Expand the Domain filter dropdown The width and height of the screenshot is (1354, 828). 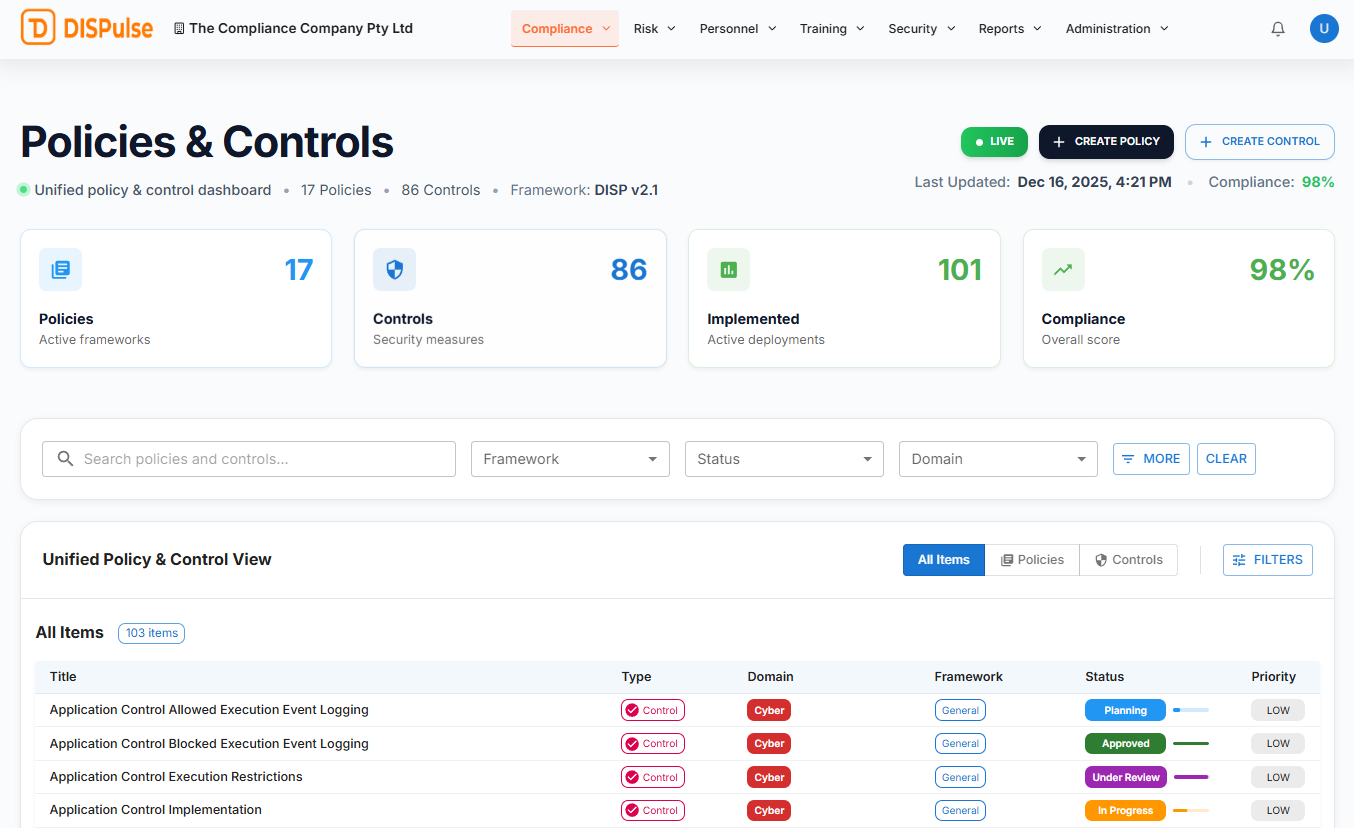click(x=998, y=459)
